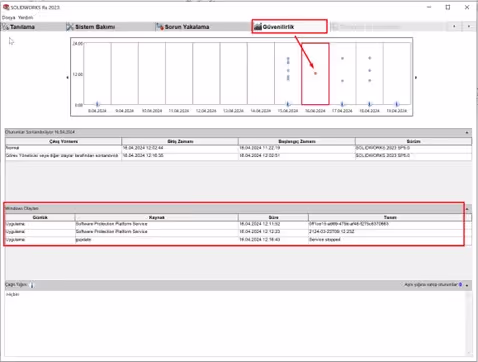Click the 12.04.2024 date label

pyautogui.click(x=206, y=111)
